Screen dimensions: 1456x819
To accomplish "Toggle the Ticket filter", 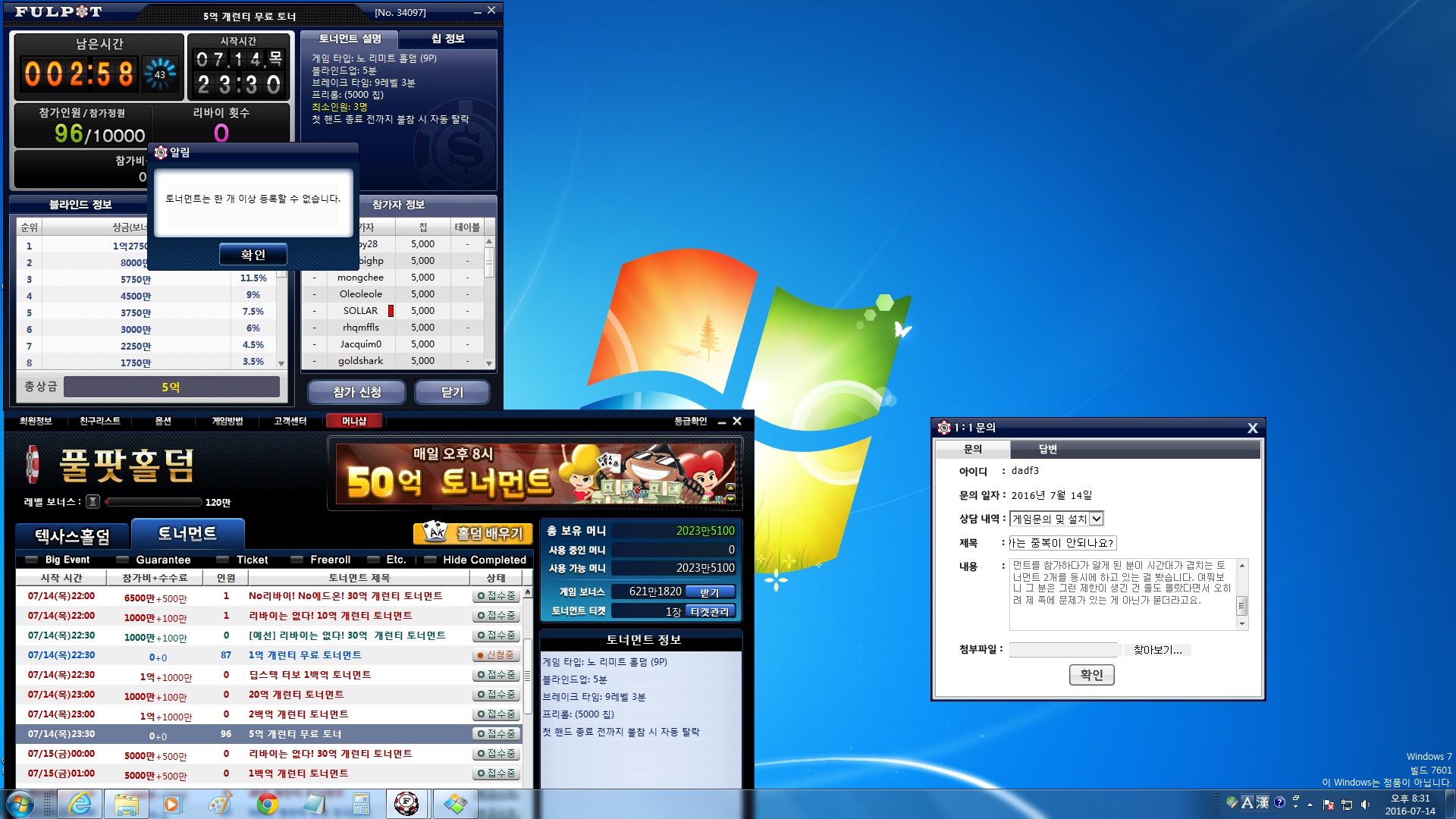I will coord(243,560).
